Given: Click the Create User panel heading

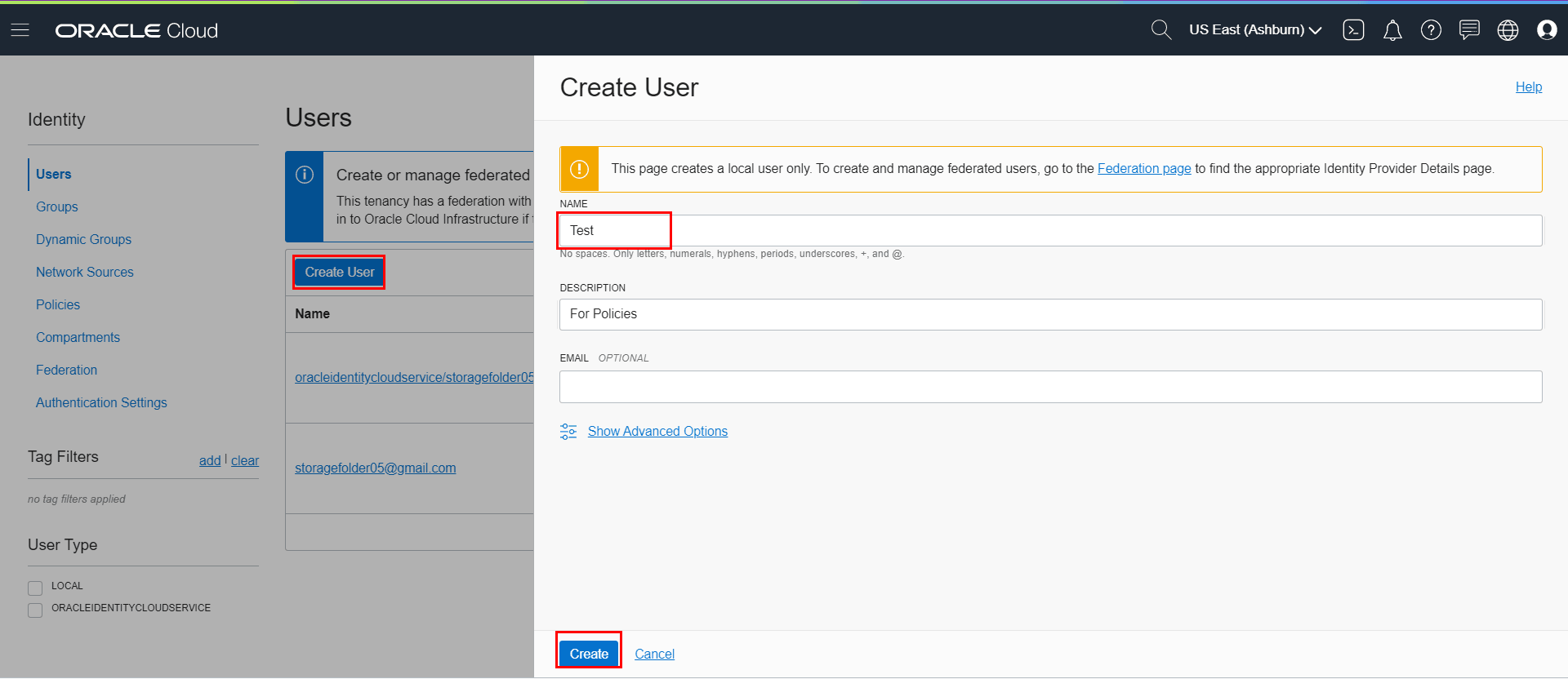Looking at the screenshot, I should click(x=629, y=87).
